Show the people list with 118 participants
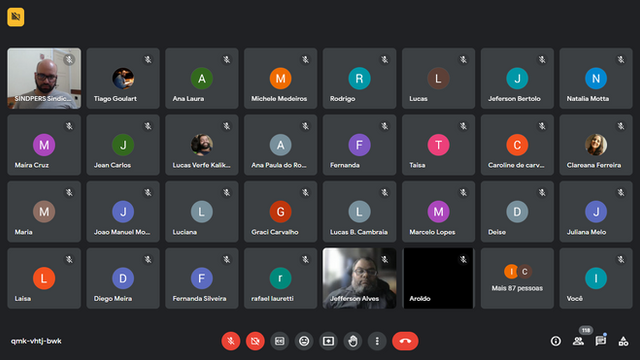The height and width of the screenshot is (360, 640). click(x=578, y=341)
